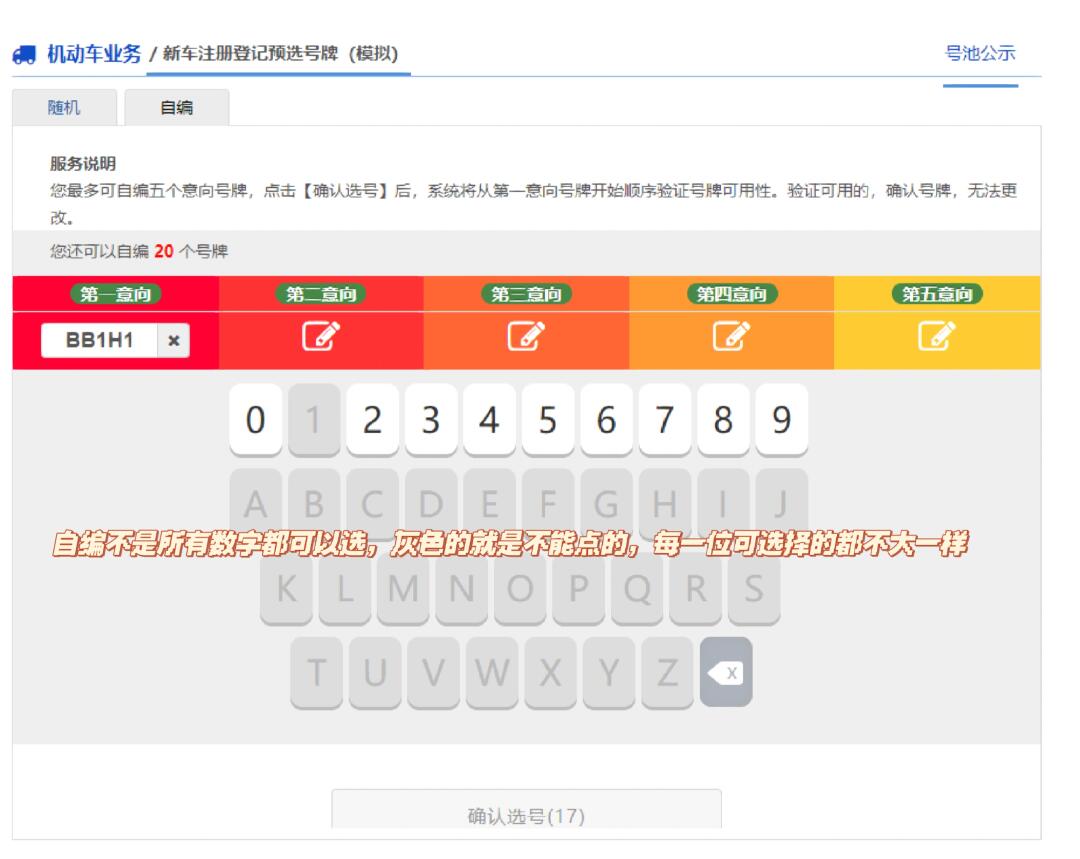Tap digit key 7
The height and width of the screenshot is (859, 1080).
pyautogui.click(x=665, y=420)
